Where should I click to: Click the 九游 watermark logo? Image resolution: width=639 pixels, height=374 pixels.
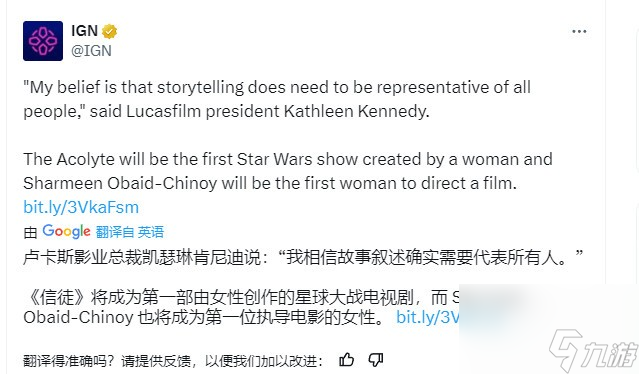[x=593, y=350]
